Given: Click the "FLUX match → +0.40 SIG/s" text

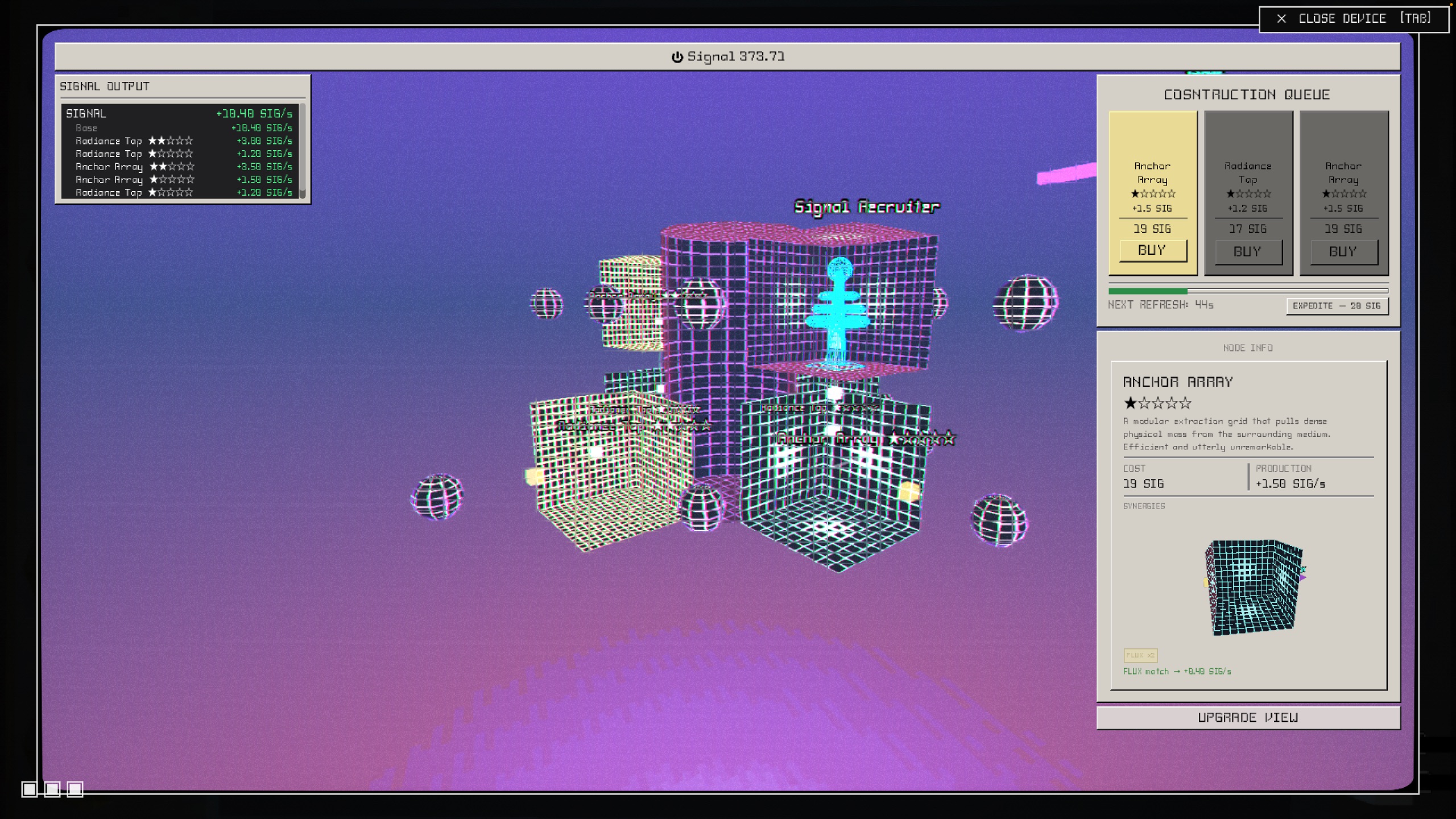Looking at the screenshot, I should click(x=1177, y=672).
